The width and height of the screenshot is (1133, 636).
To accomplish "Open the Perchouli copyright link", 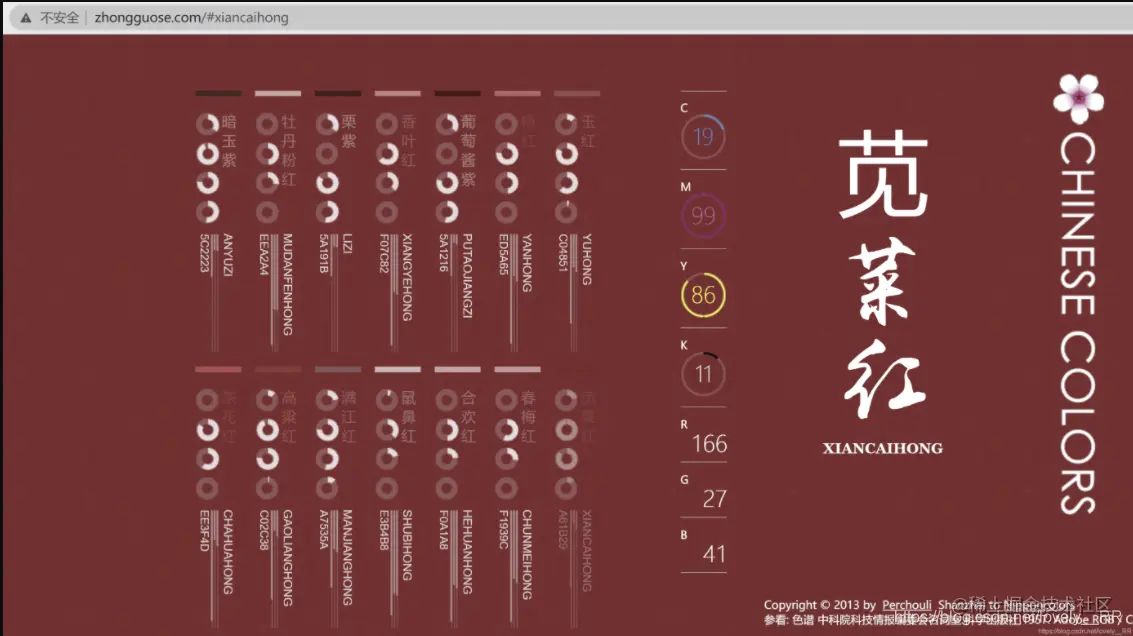I will (906, 604).
